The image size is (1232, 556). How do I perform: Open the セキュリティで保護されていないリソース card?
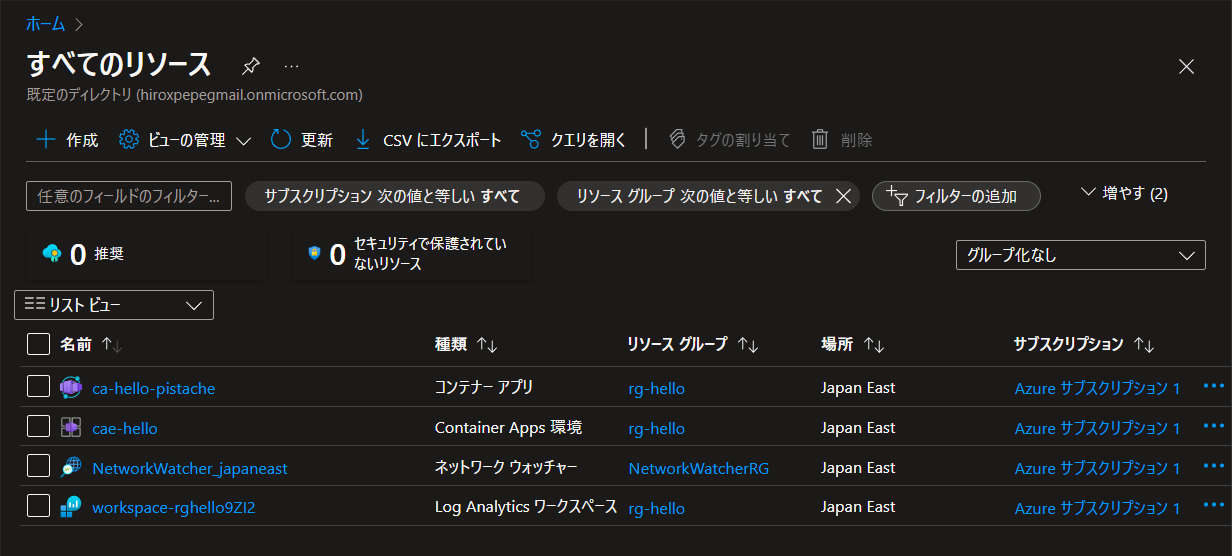point(412,255)
